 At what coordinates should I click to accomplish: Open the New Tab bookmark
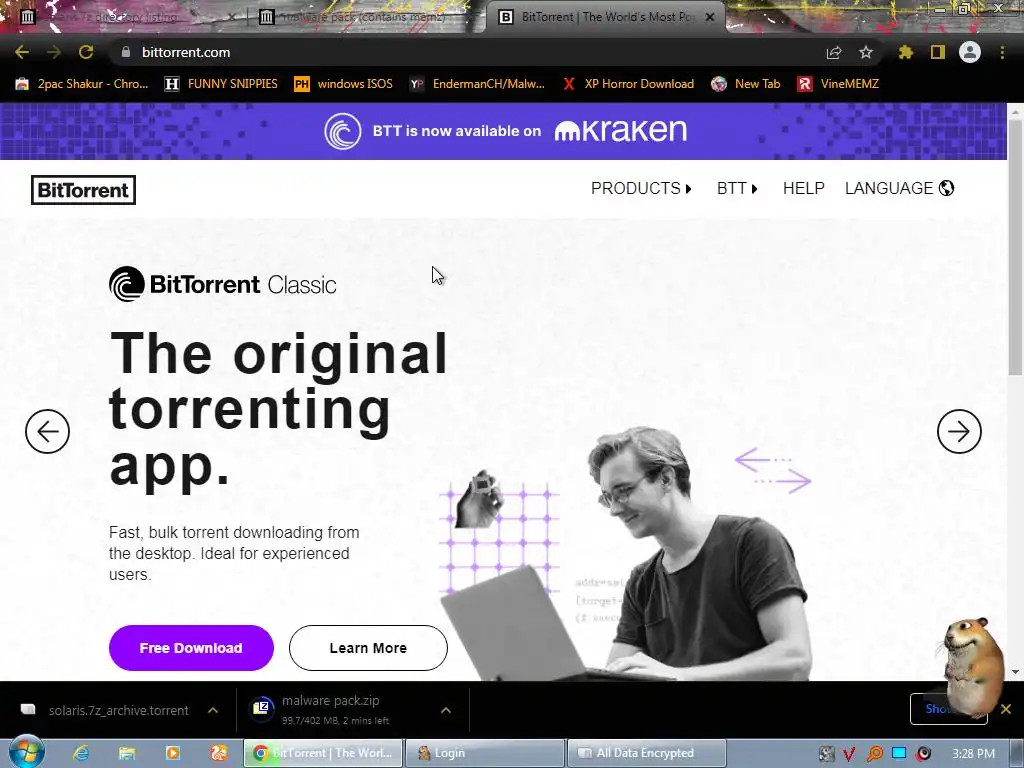coord(746,84)
